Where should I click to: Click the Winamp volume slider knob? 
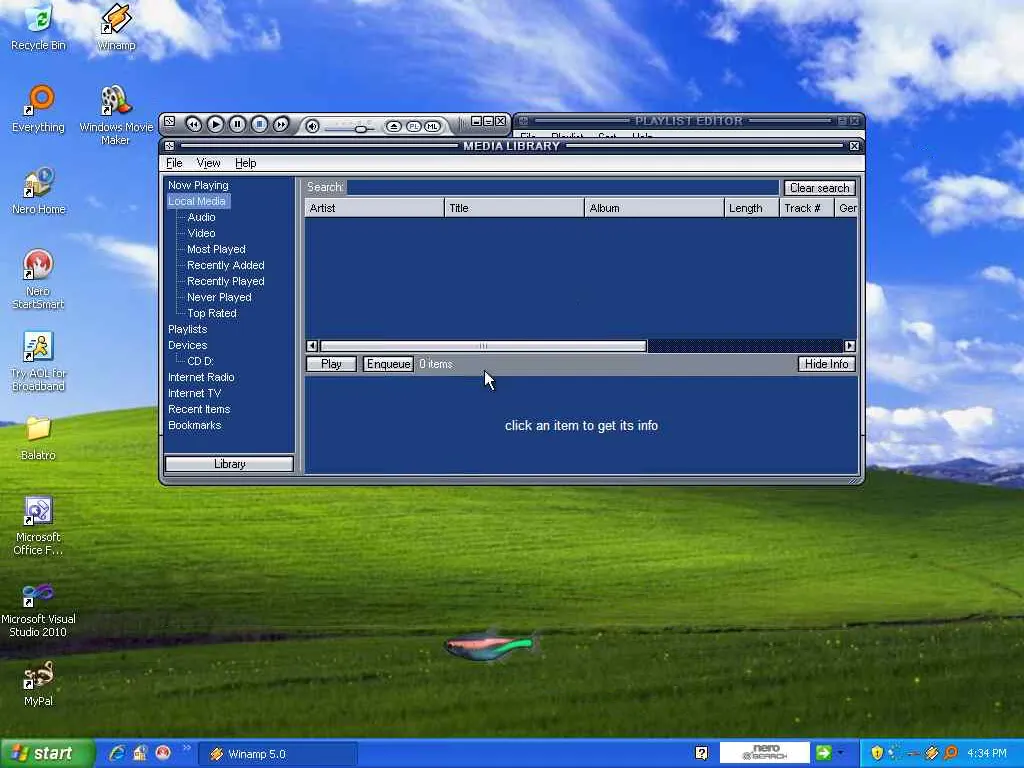click(360, 129)
